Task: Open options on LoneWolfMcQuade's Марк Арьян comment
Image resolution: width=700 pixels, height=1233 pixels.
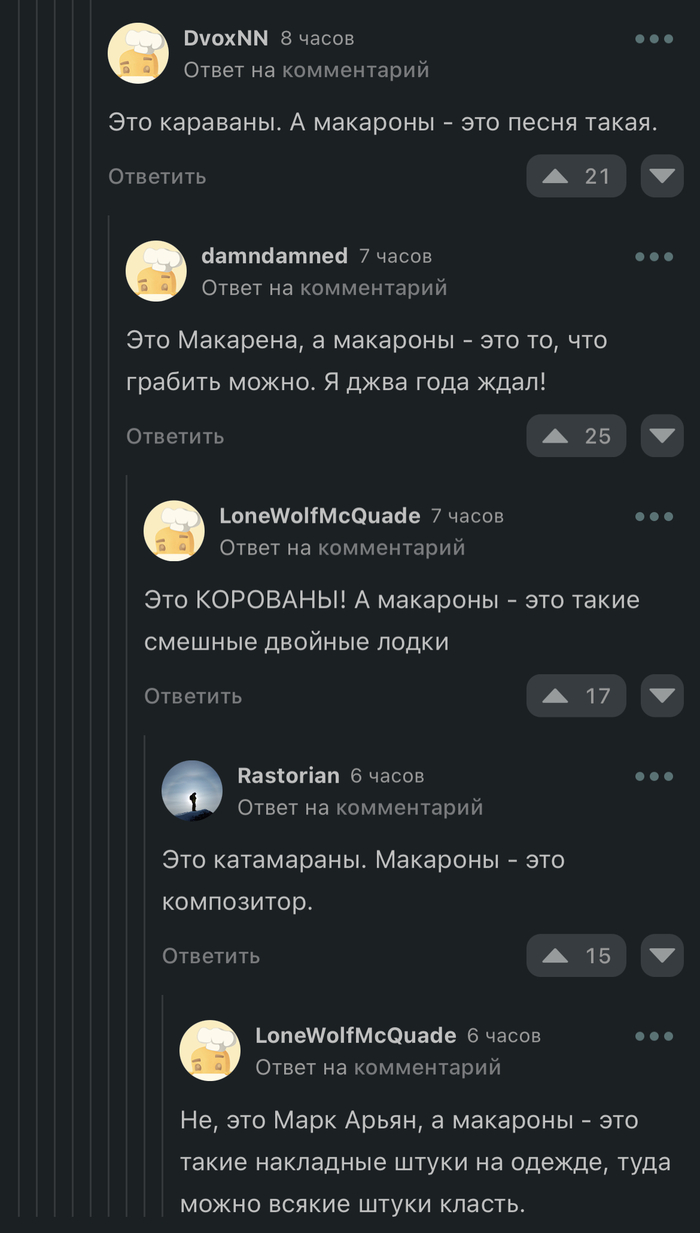Action: pos(654,1037)
